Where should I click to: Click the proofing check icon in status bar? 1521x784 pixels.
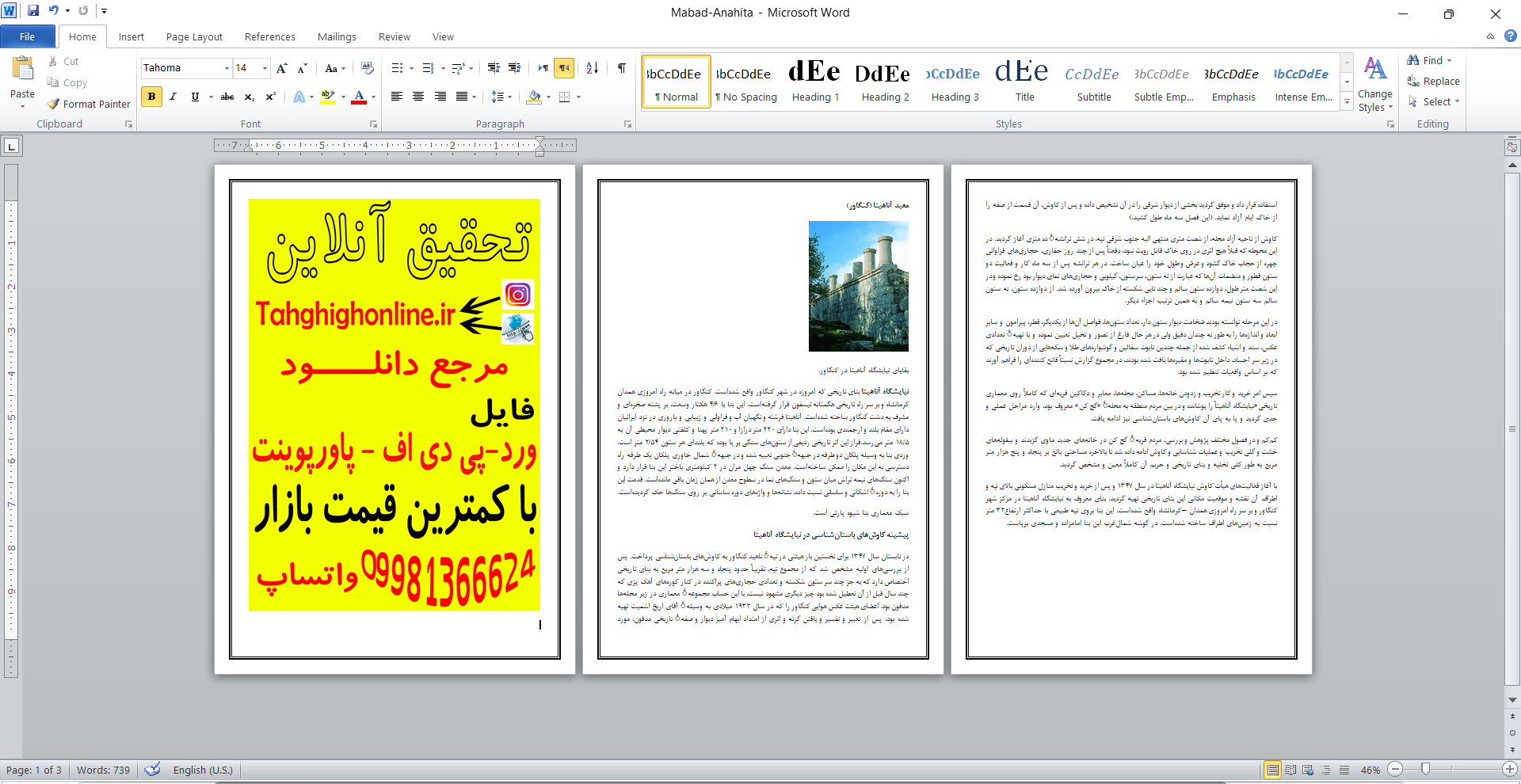click(153, 769)
